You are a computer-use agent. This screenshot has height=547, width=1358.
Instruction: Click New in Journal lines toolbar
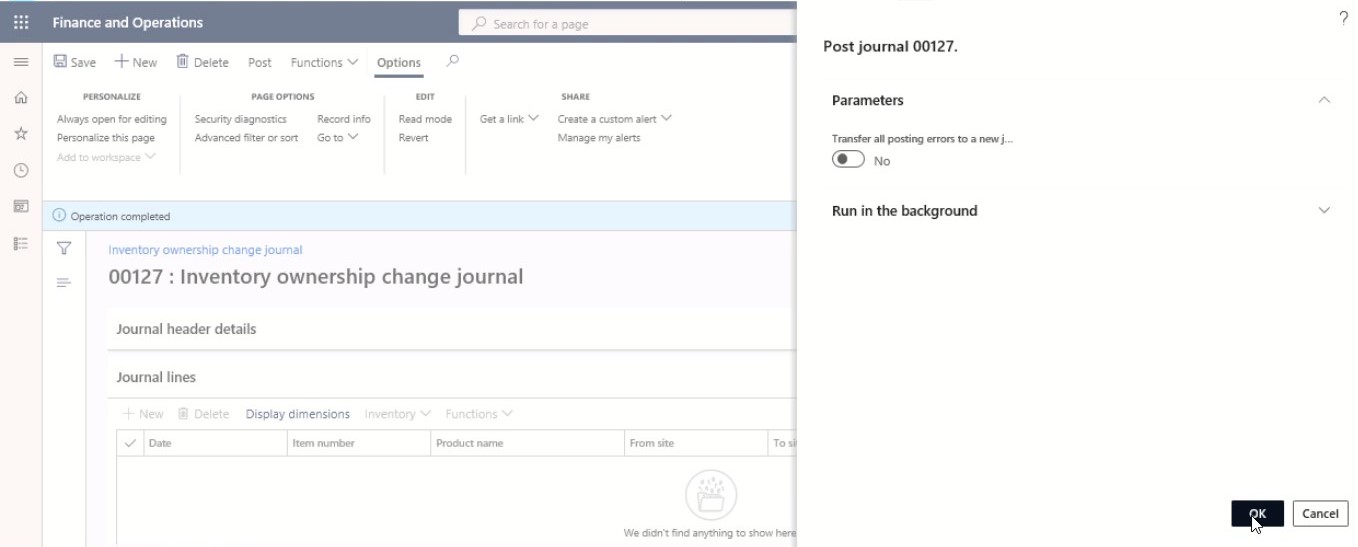point(143,414)
